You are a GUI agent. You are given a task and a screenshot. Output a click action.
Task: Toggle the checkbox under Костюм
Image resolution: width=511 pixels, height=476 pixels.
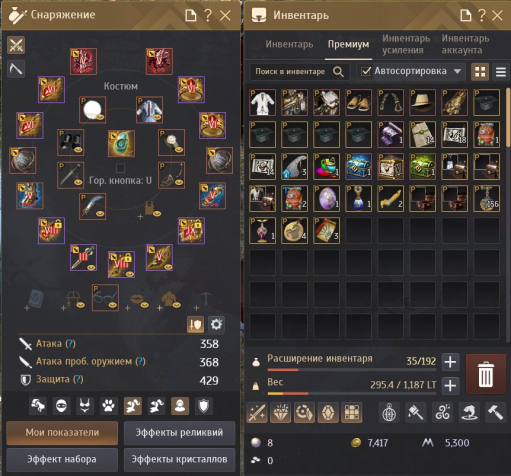[121, 168]
